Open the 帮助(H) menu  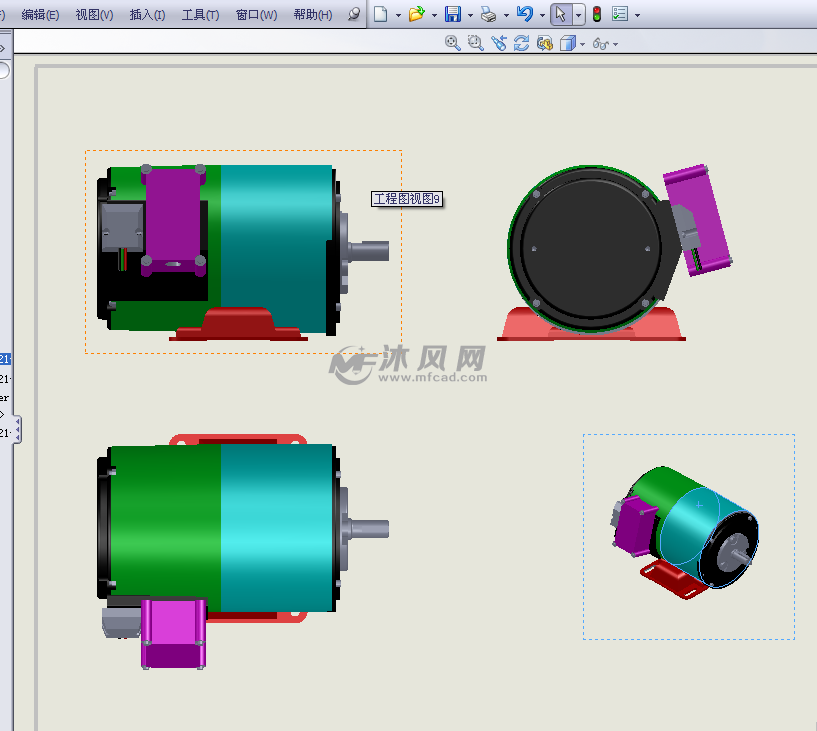pyautogui.click(x=312, y=15)
